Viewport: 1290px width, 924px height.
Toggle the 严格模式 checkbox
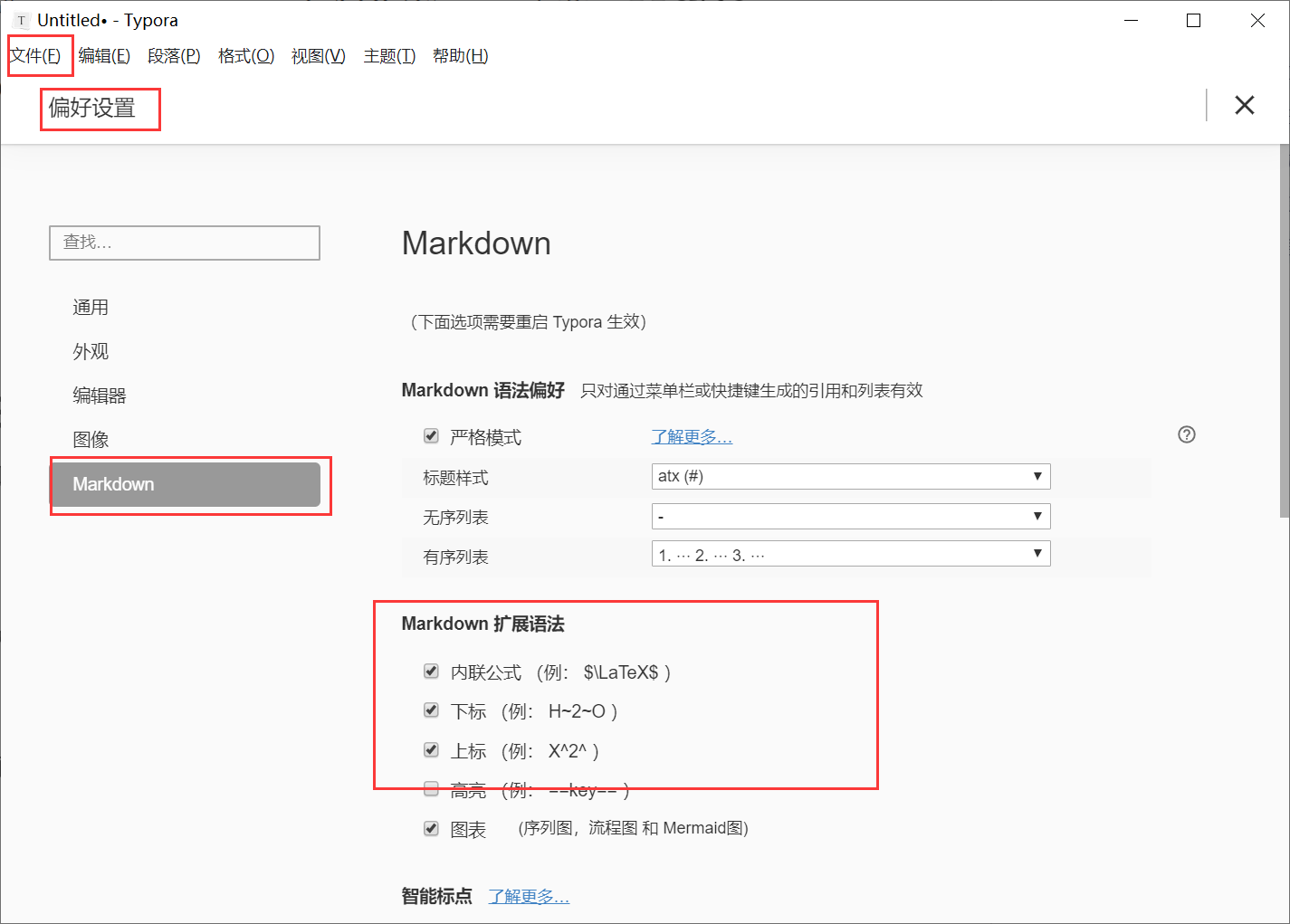(x=432, y=436)
